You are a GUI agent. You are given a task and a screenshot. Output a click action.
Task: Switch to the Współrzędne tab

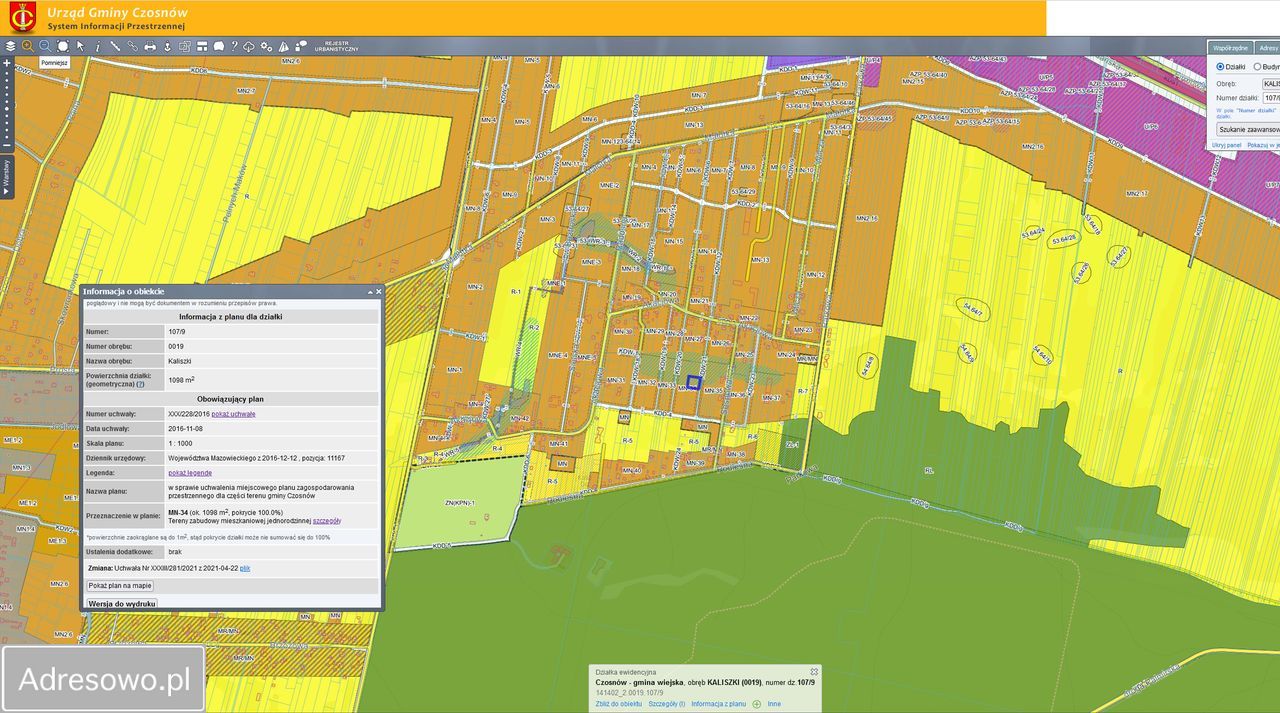coord(1230,47)
